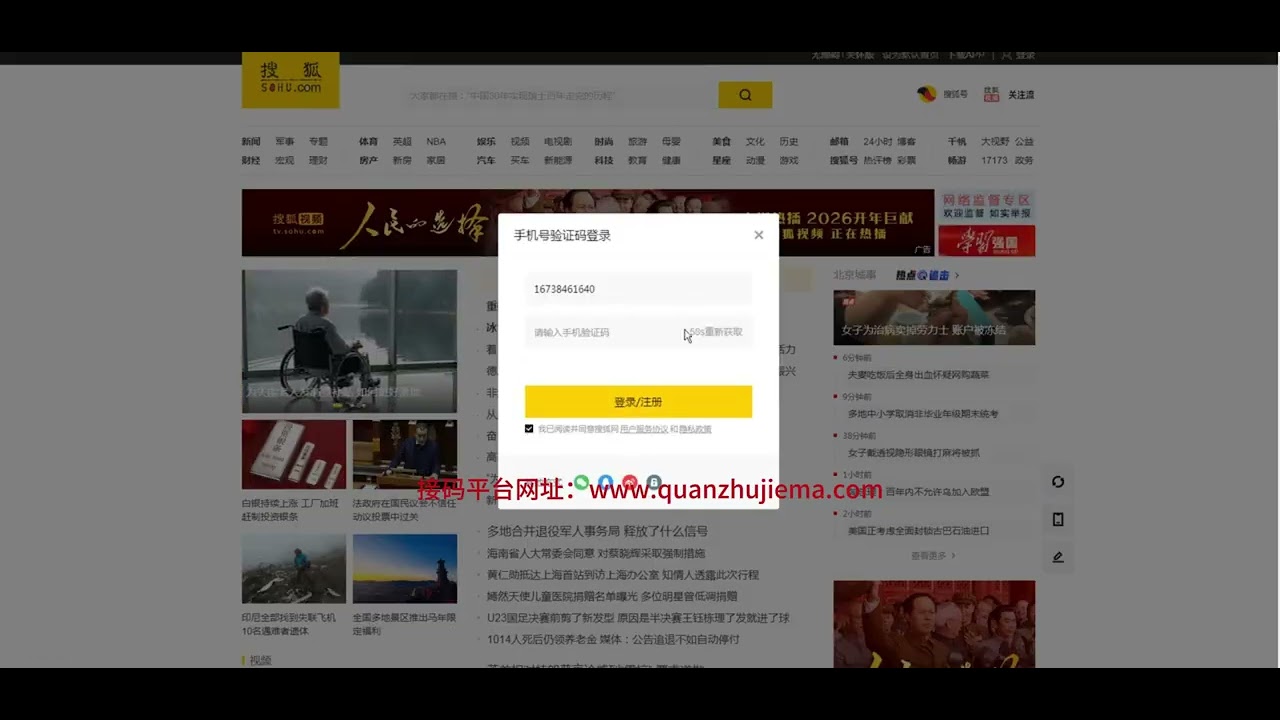Open the 法政府 news thumbnail
Screen dimensions: 1280x720
[405, 455]
